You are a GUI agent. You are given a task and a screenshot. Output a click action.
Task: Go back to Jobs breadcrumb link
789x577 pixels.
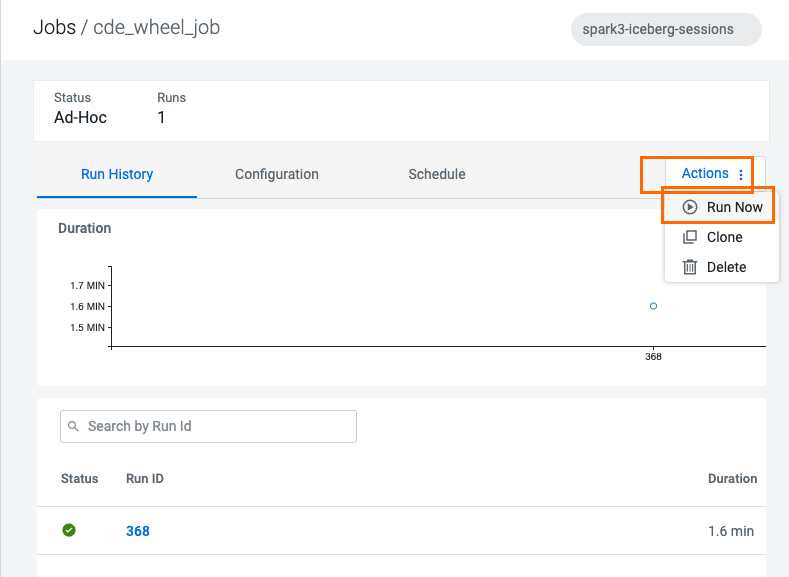click(54, 27)
